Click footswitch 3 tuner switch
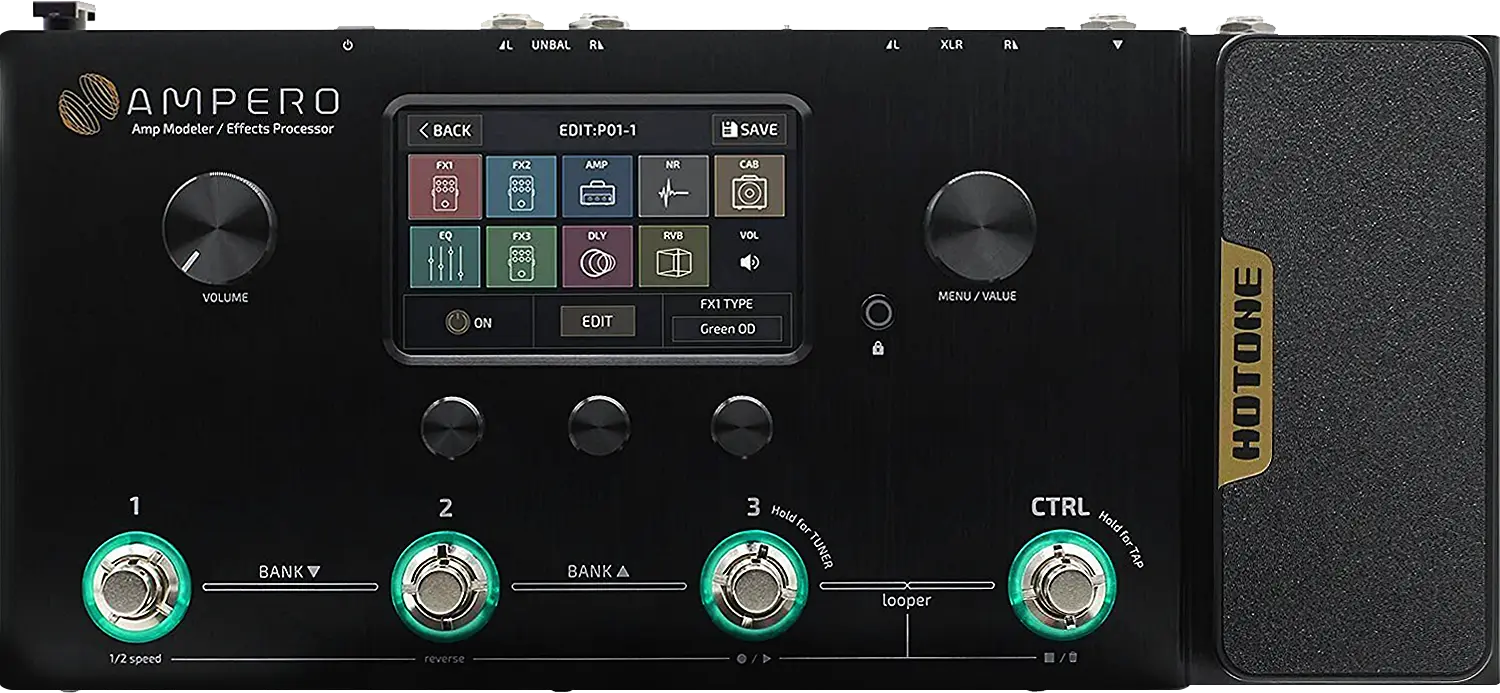 tap(753, 586)
